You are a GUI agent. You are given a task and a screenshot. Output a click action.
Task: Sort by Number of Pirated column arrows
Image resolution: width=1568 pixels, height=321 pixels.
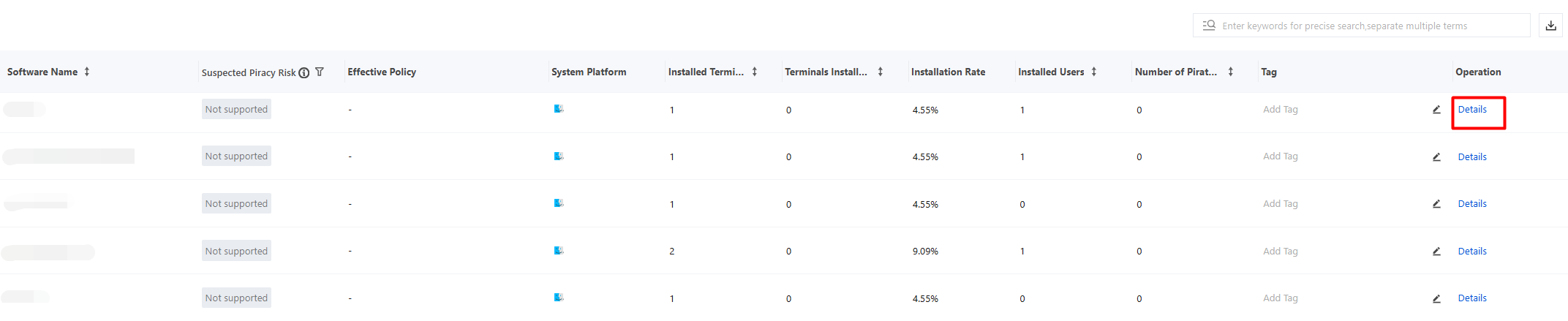point(1231,72)
